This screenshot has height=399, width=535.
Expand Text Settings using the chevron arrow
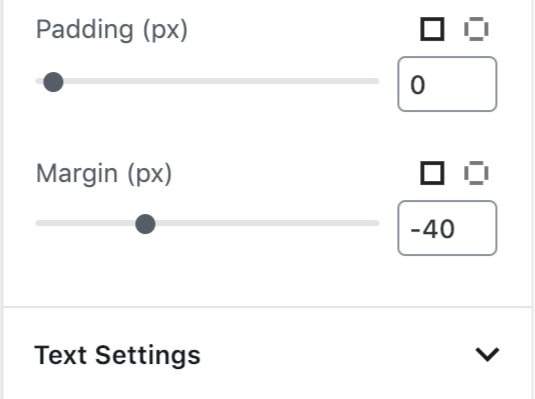pos(487,354)
